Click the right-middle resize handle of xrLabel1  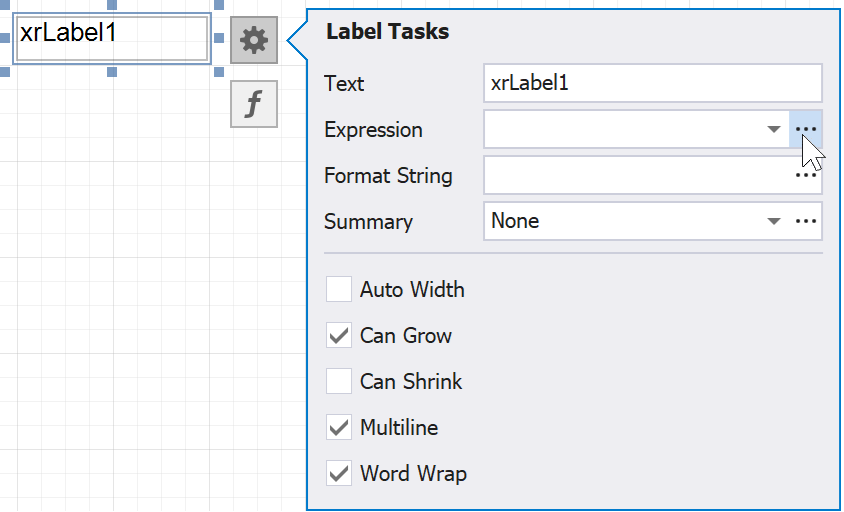[217, 40]
